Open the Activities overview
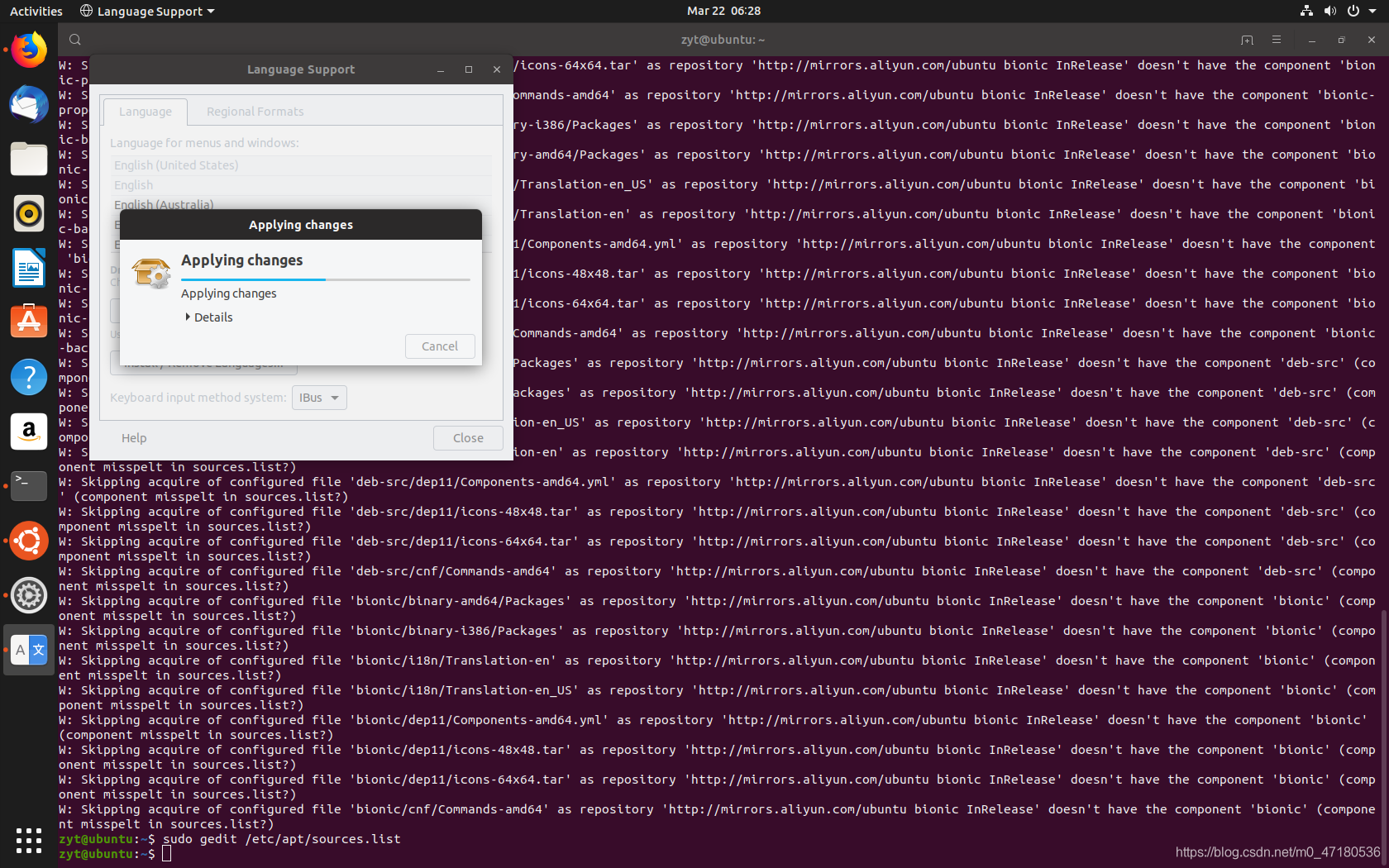1389x868 pixels. point(36,11)
